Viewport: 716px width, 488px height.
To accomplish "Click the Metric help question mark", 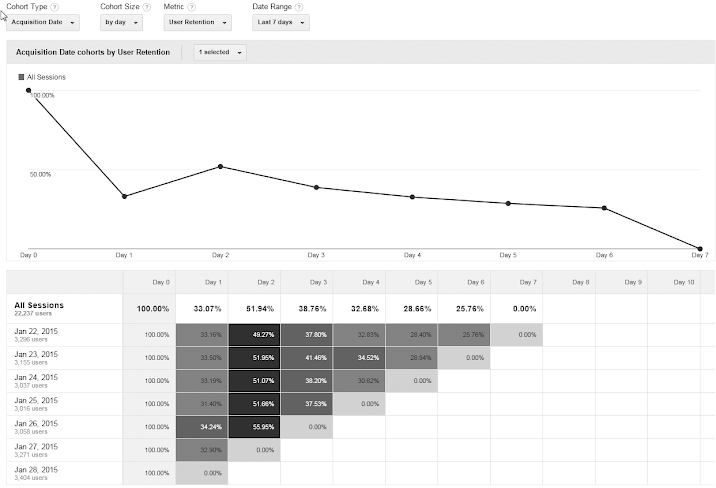I will coord(192,7).
